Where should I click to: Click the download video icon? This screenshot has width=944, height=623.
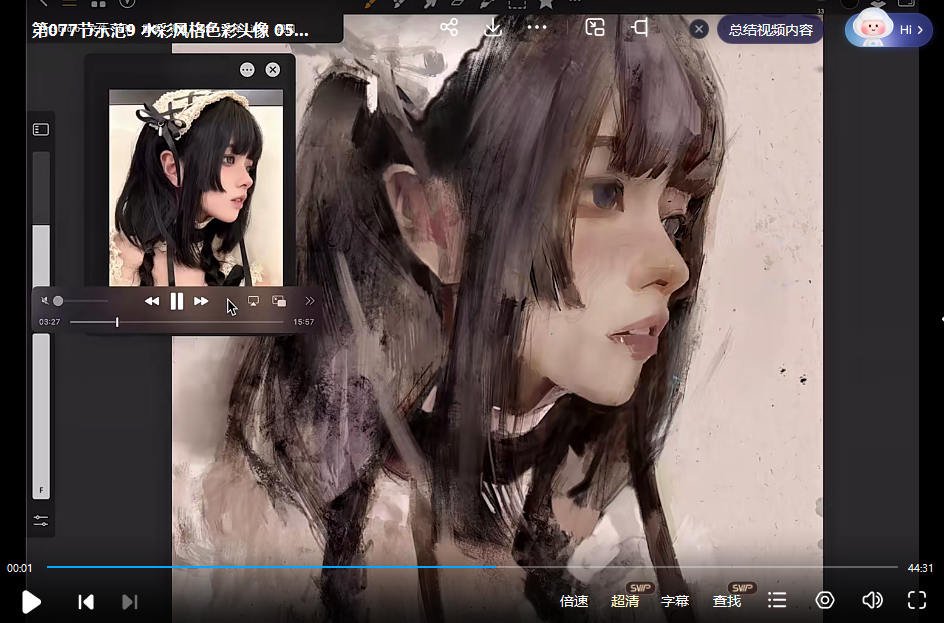click(x=492, y=27)
